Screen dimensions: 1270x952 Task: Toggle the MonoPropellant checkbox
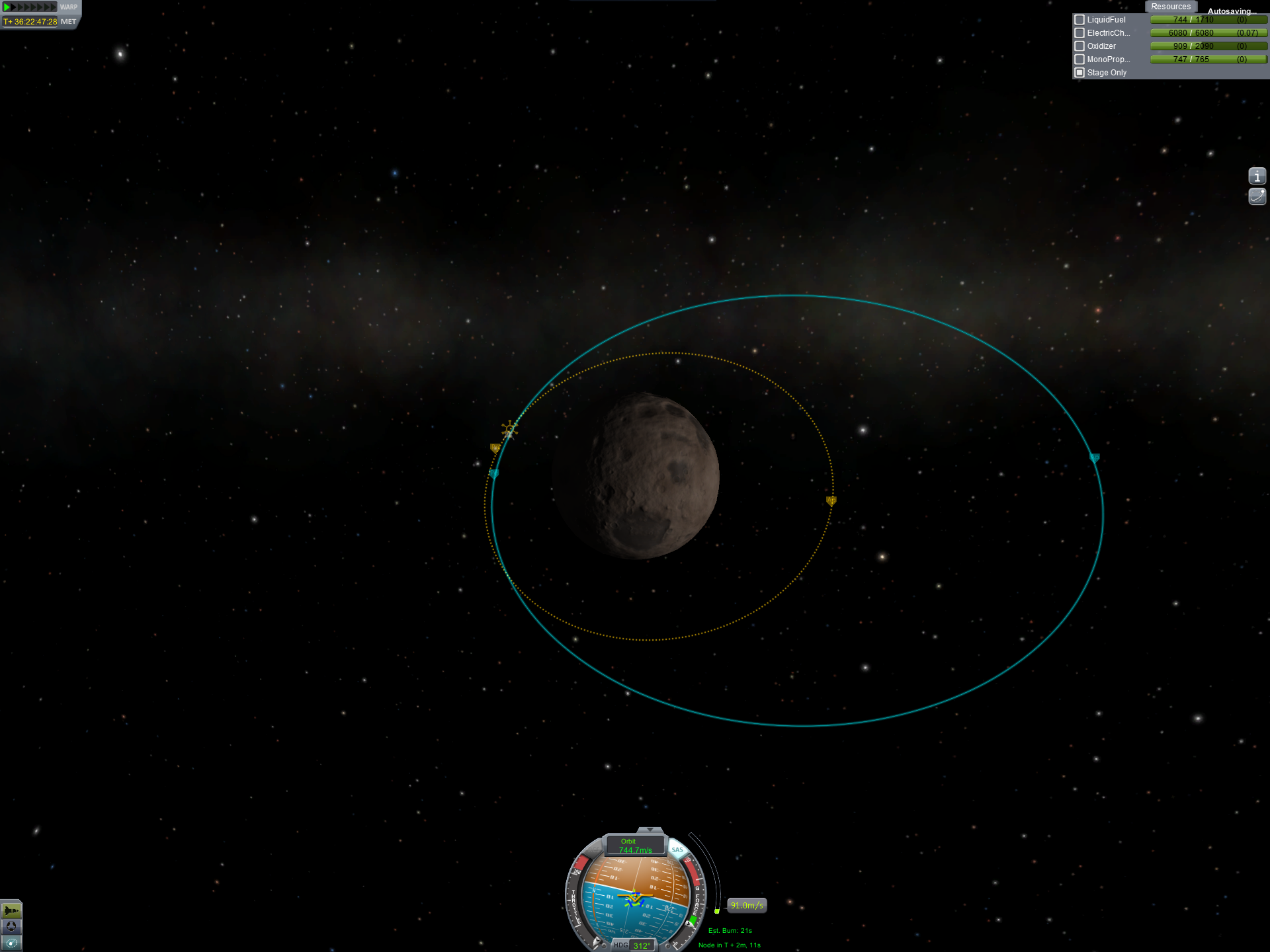click(x=1079, y=59)
